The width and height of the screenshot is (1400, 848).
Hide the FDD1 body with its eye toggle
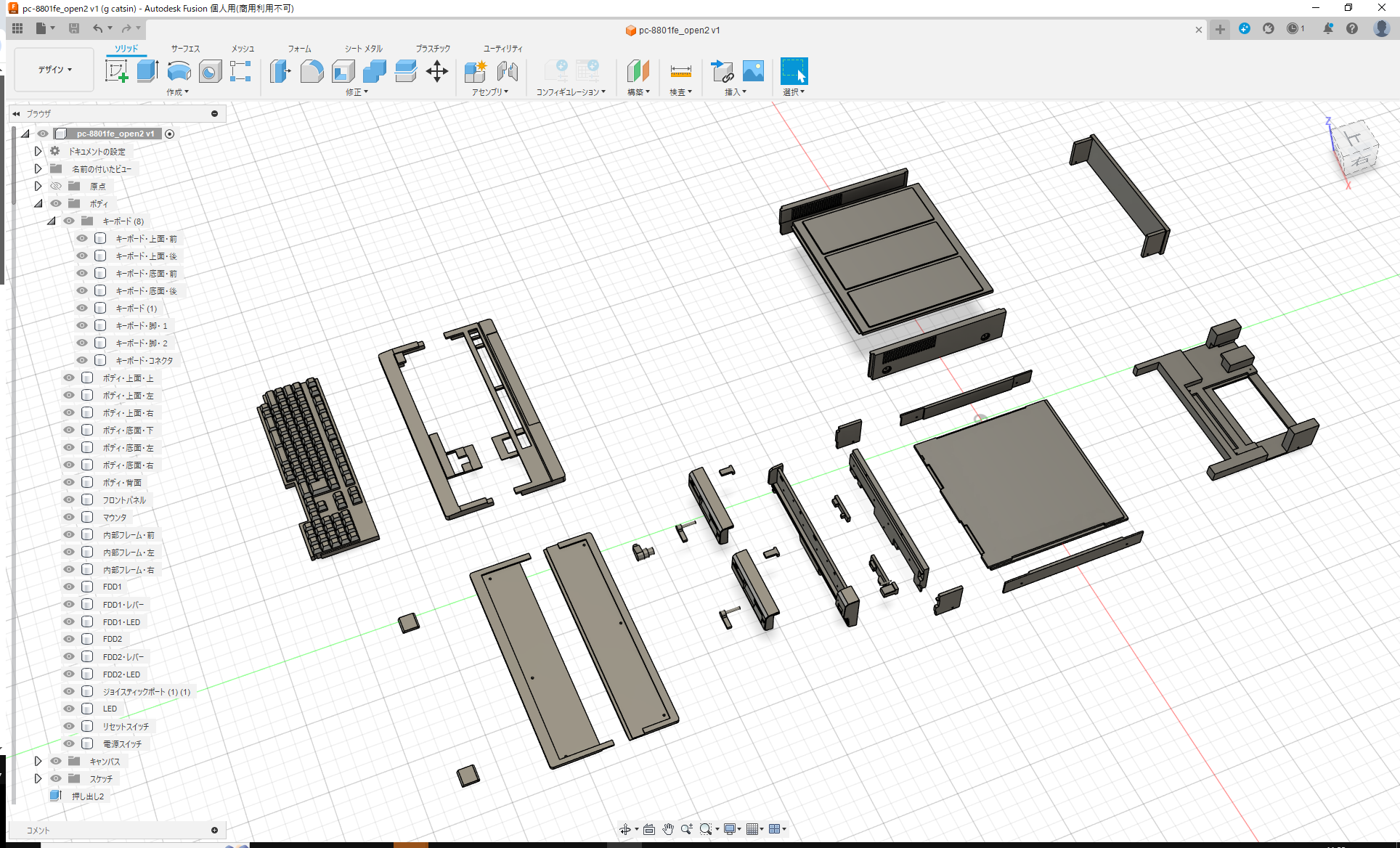(x=69, y=587)
